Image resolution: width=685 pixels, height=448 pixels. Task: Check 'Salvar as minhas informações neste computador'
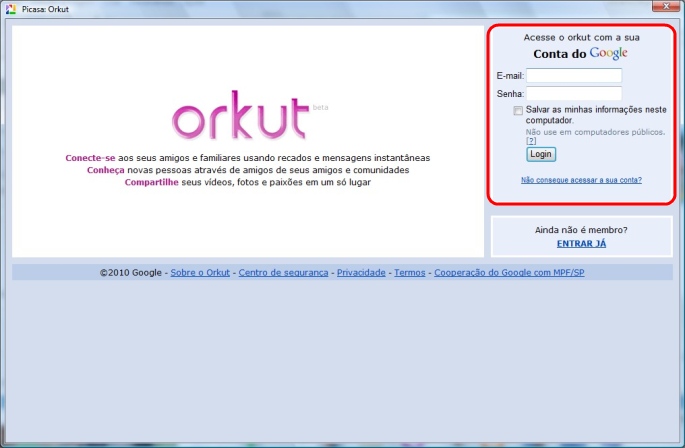(x=518, y=110)
